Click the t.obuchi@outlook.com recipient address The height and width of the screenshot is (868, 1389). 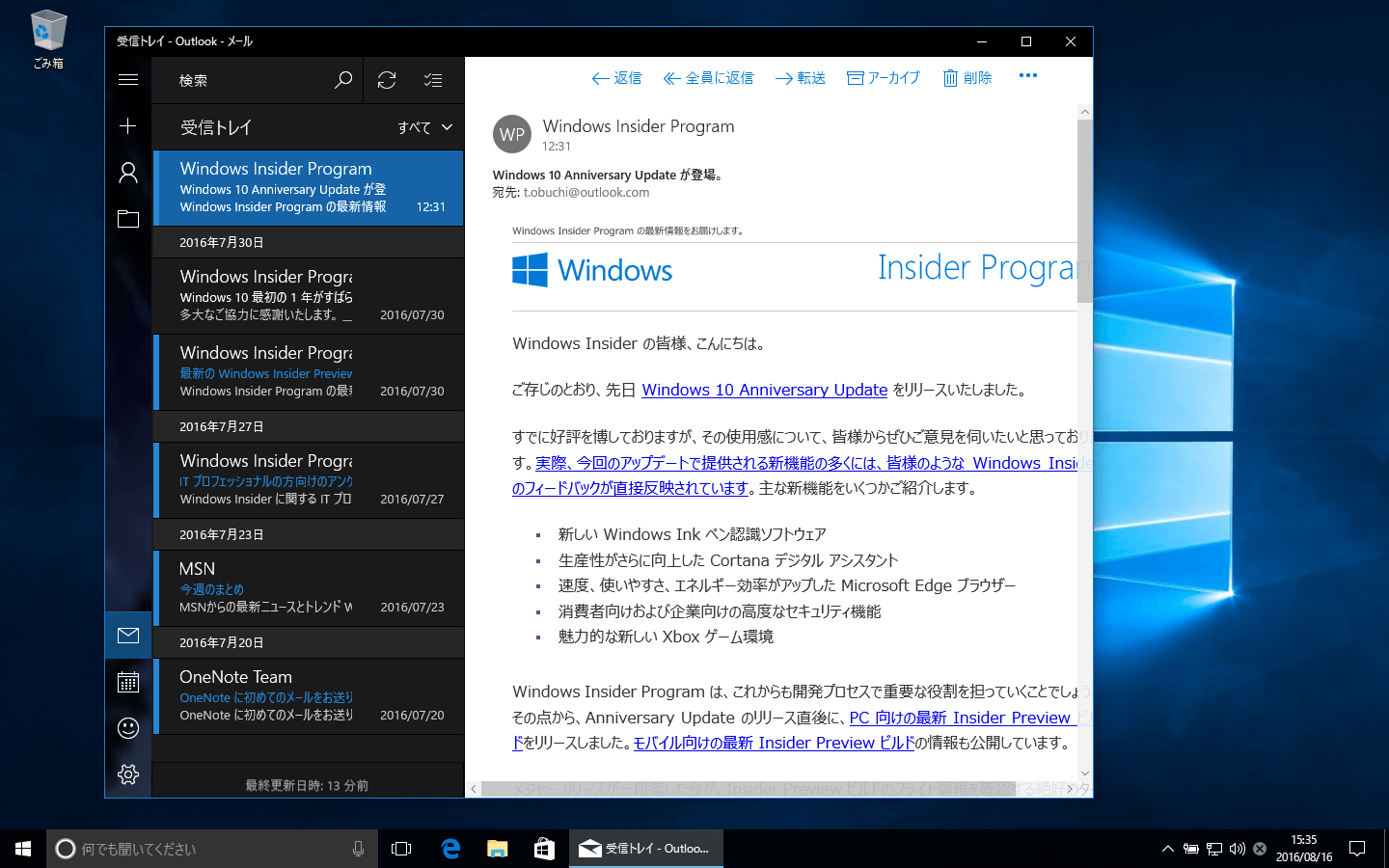point(586,193)
